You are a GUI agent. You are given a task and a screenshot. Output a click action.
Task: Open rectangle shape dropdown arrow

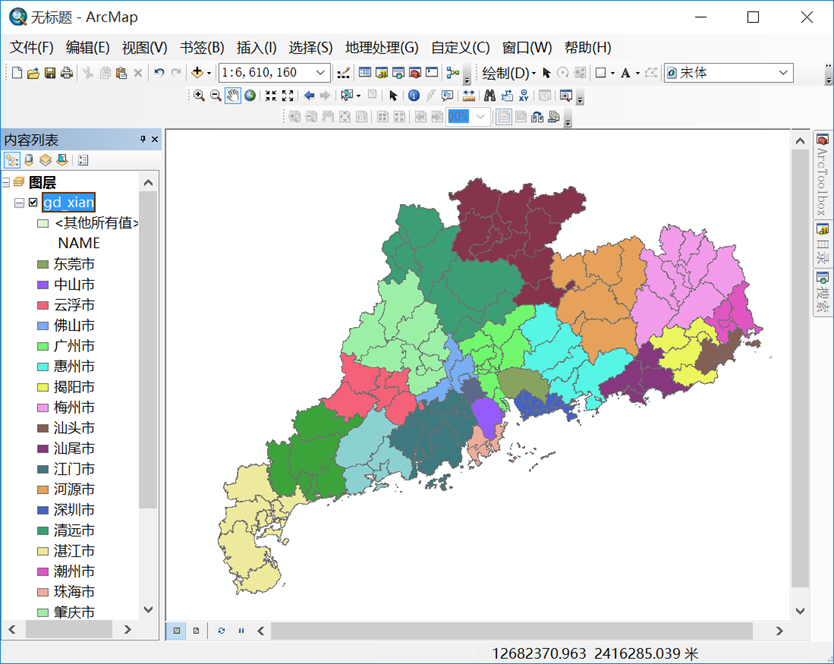tap(613, 73)
